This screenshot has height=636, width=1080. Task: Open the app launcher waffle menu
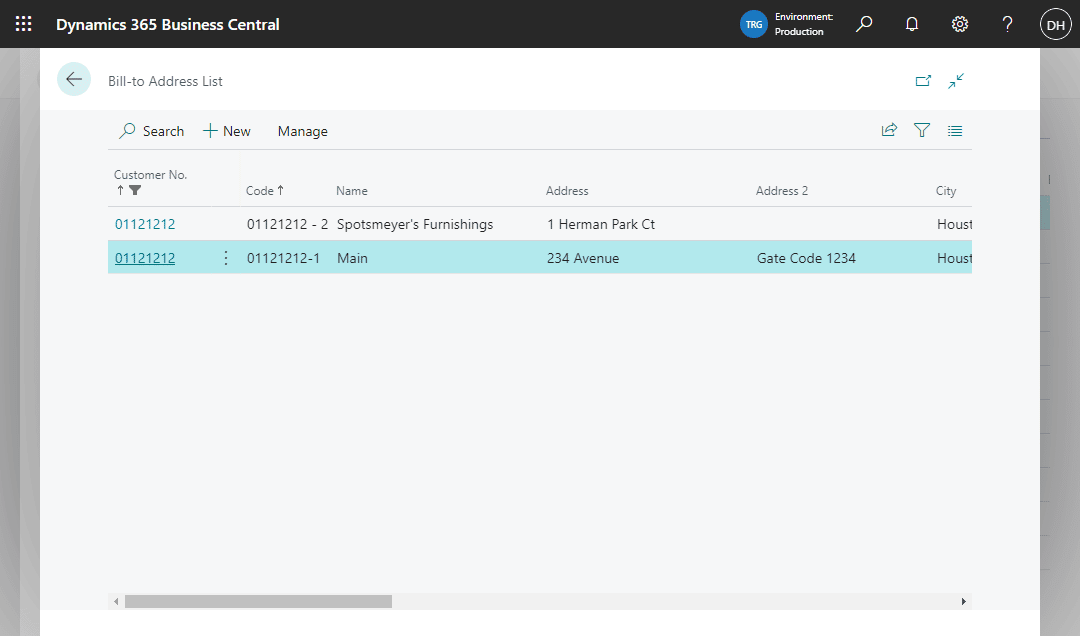point(23,24)
